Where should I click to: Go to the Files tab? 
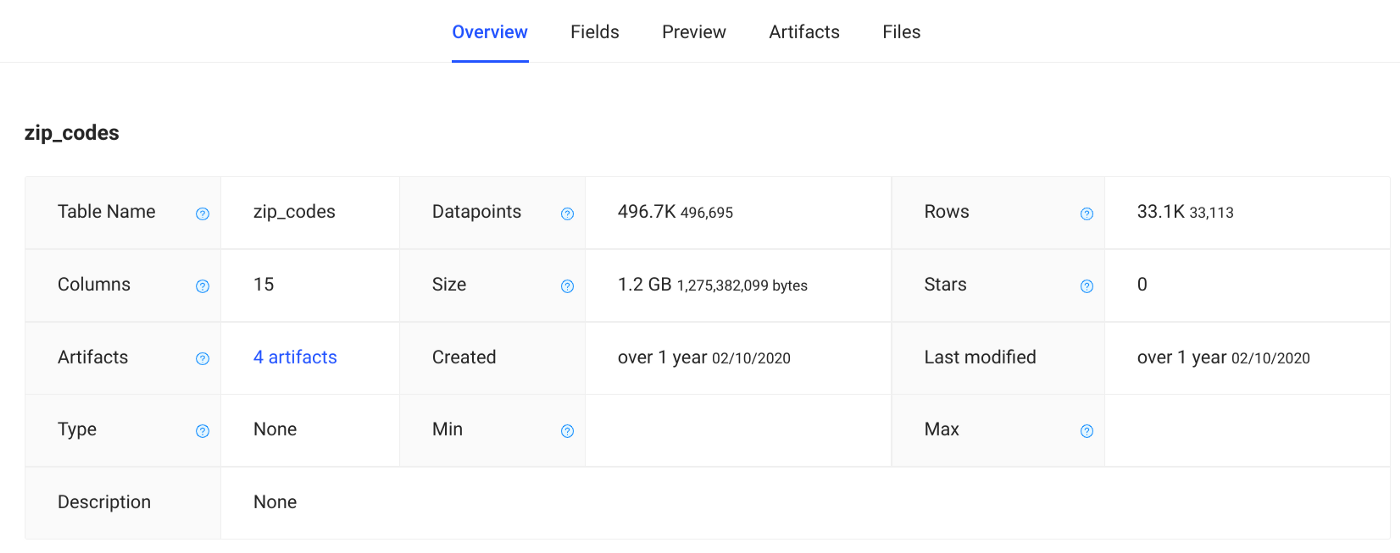901,32
